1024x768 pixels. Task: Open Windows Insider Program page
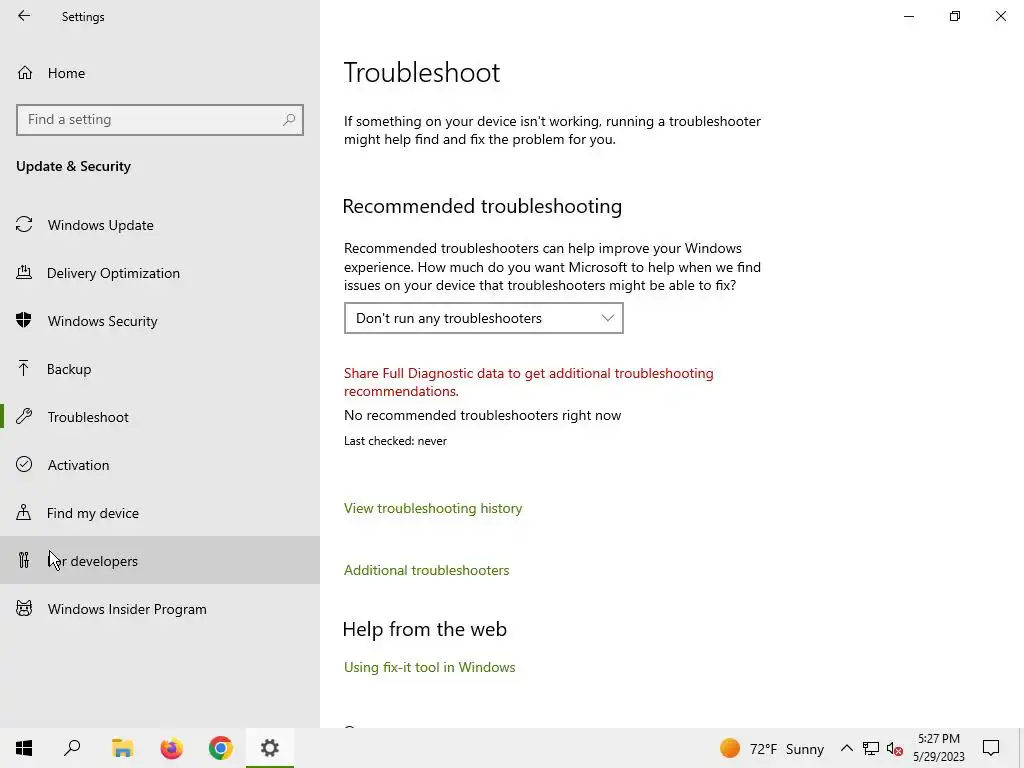coord(160,609)
